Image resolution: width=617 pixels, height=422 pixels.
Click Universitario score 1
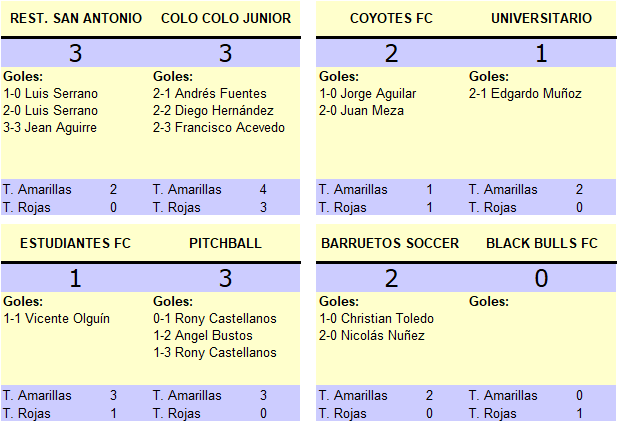coord(541,53)
